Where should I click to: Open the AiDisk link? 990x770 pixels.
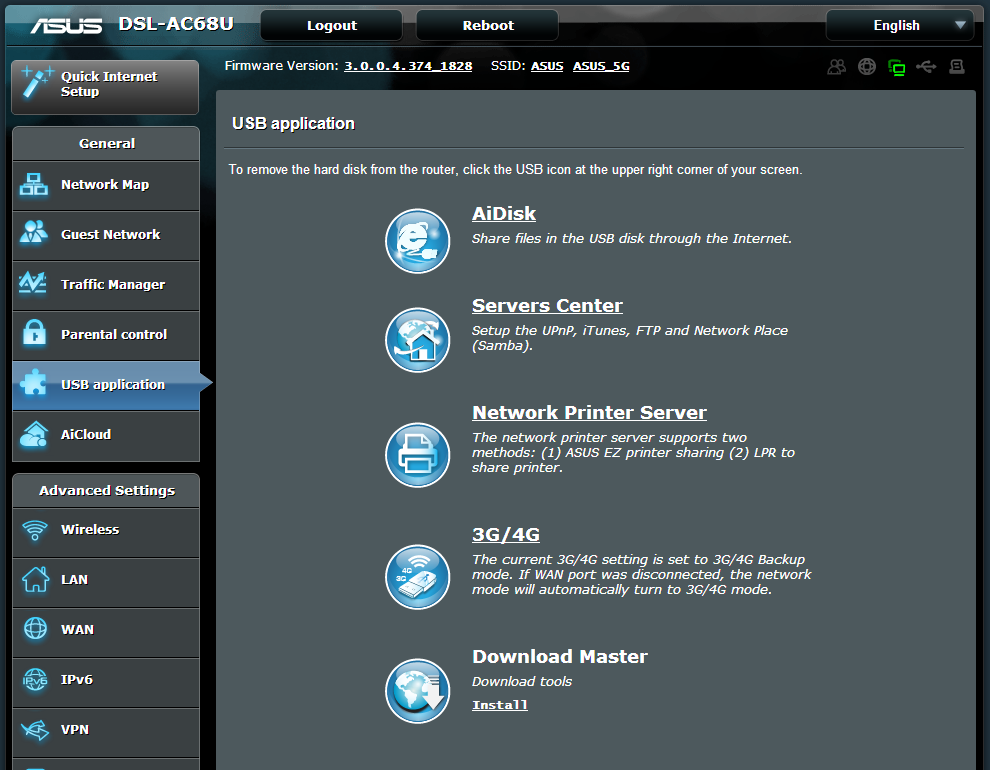pyautogui.click(x=504, y=214)
